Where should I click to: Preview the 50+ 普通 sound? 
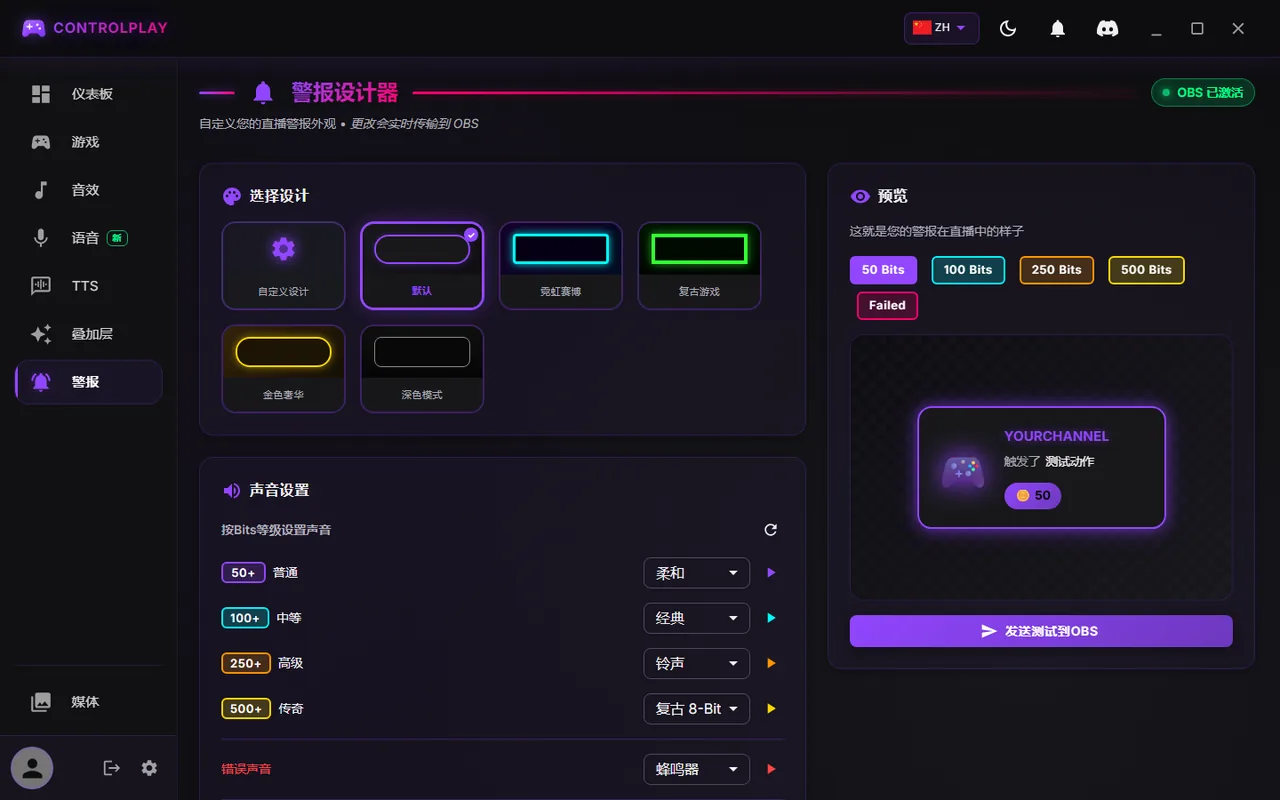771,573
